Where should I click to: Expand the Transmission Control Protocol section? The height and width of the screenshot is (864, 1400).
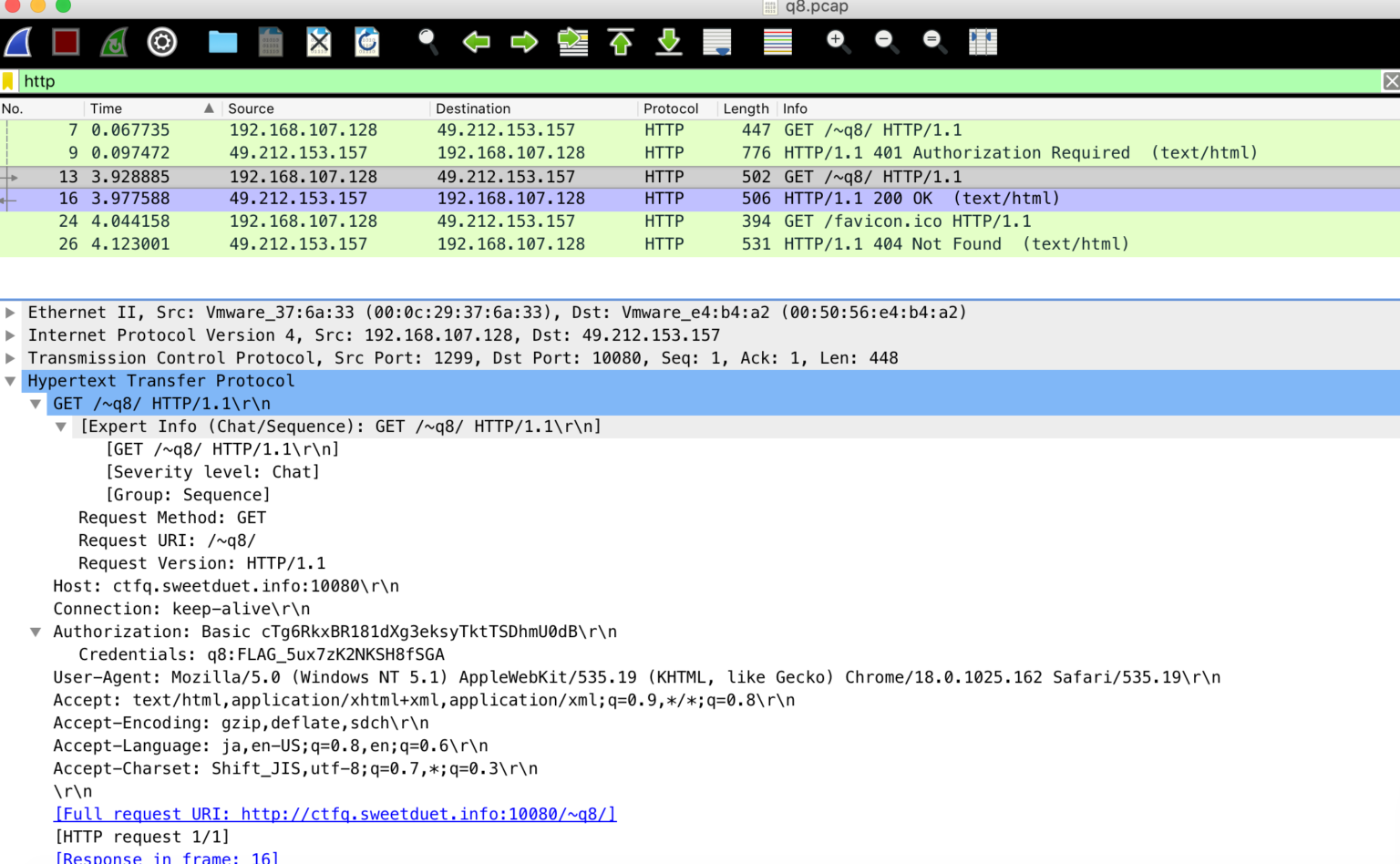(10, 357)
